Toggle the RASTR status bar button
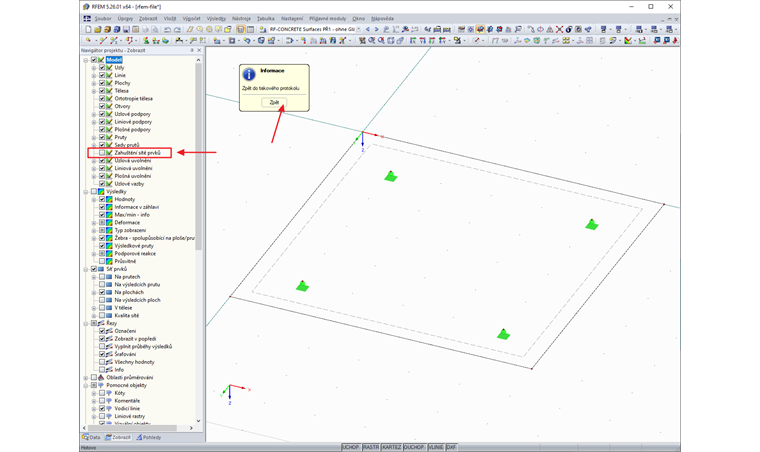 coord(371,447)
